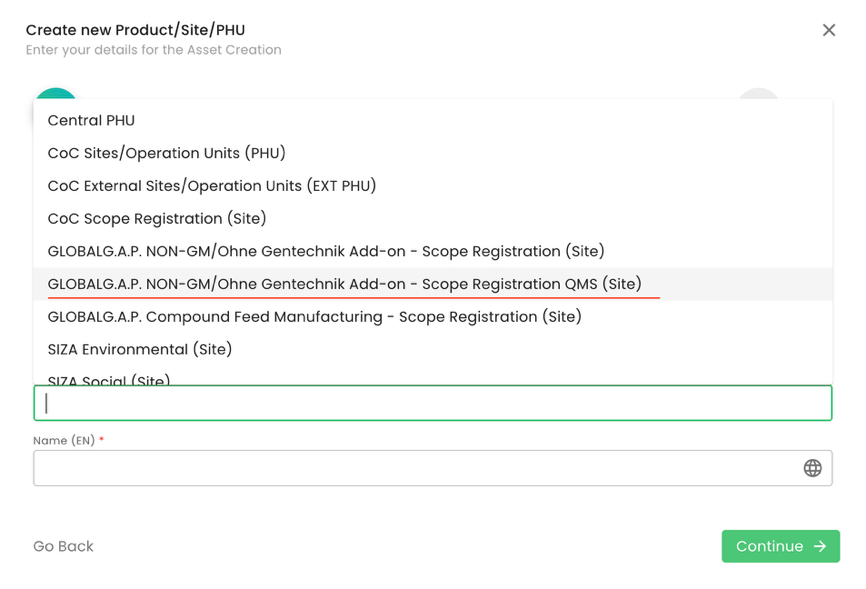Close the Create new Product/Site/PHU dialog

829,30
